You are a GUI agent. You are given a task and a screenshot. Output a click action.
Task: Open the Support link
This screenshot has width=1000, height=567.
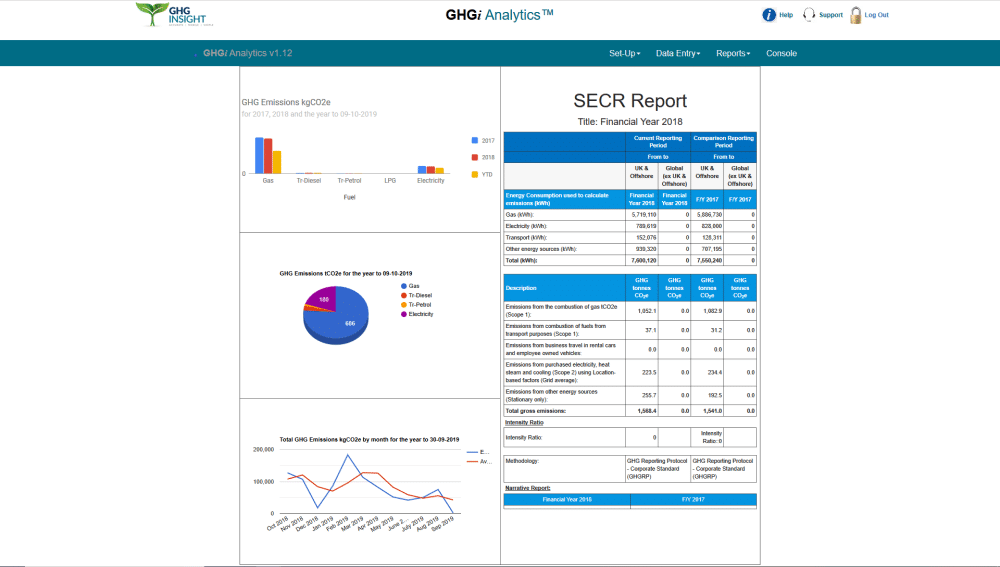coord(830,15)
